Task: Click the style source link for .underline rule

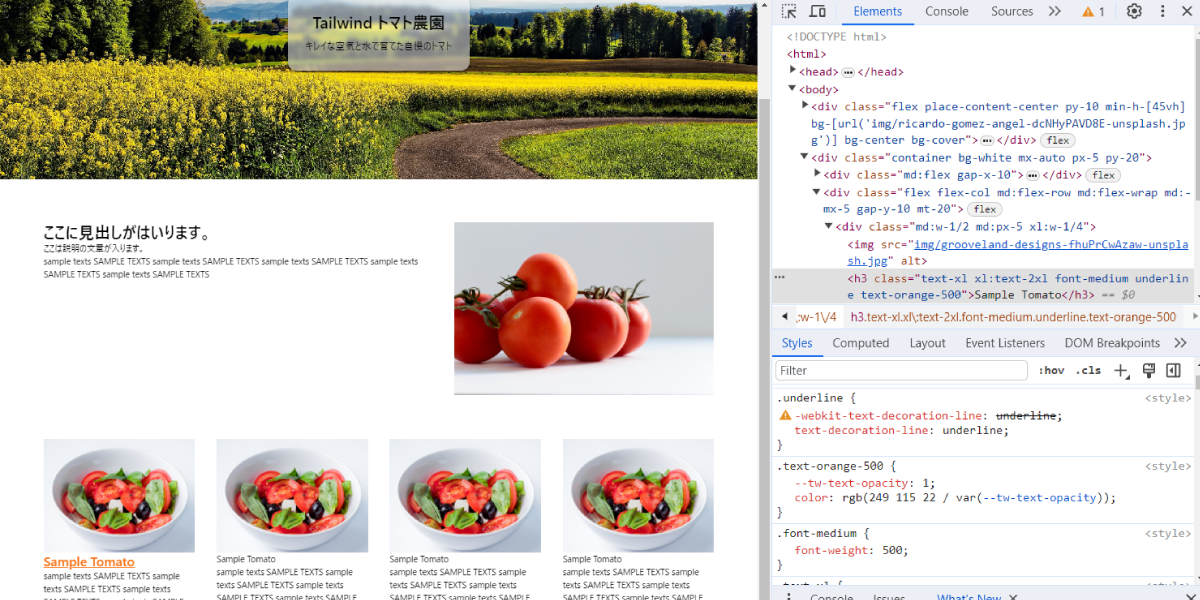Action: (1168, 398)
